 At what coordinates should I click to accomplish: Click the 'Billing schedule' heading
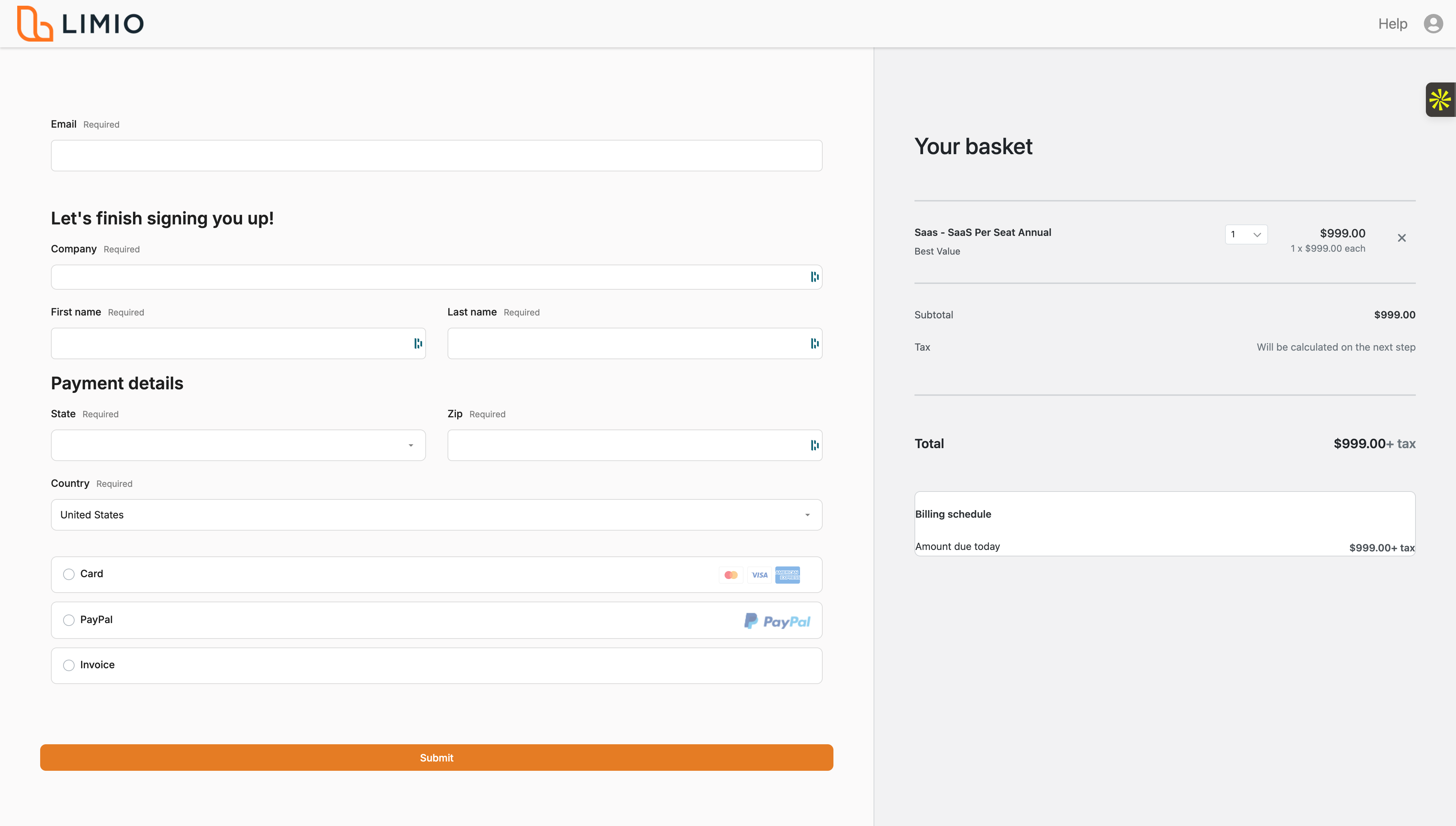pos(953,514)
